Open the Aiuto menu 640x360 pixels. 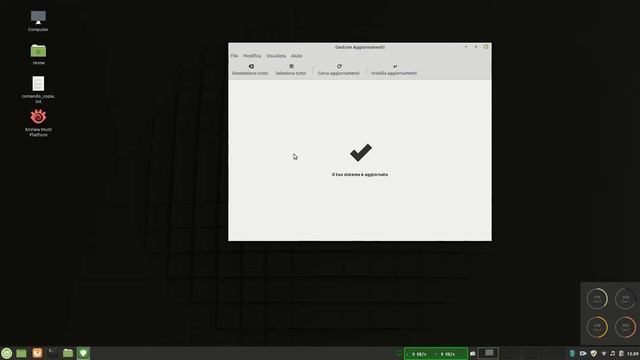click(x=297, y=56)
